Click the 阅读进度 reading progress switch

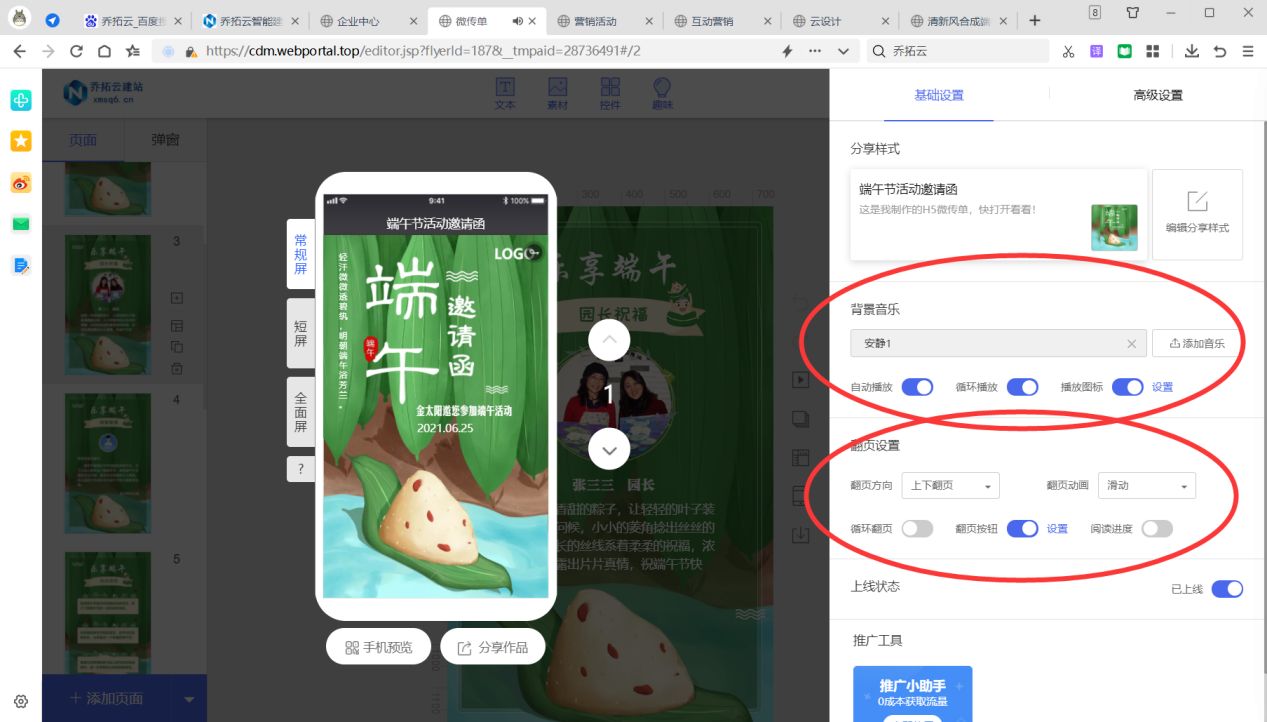pos(1157,528)
